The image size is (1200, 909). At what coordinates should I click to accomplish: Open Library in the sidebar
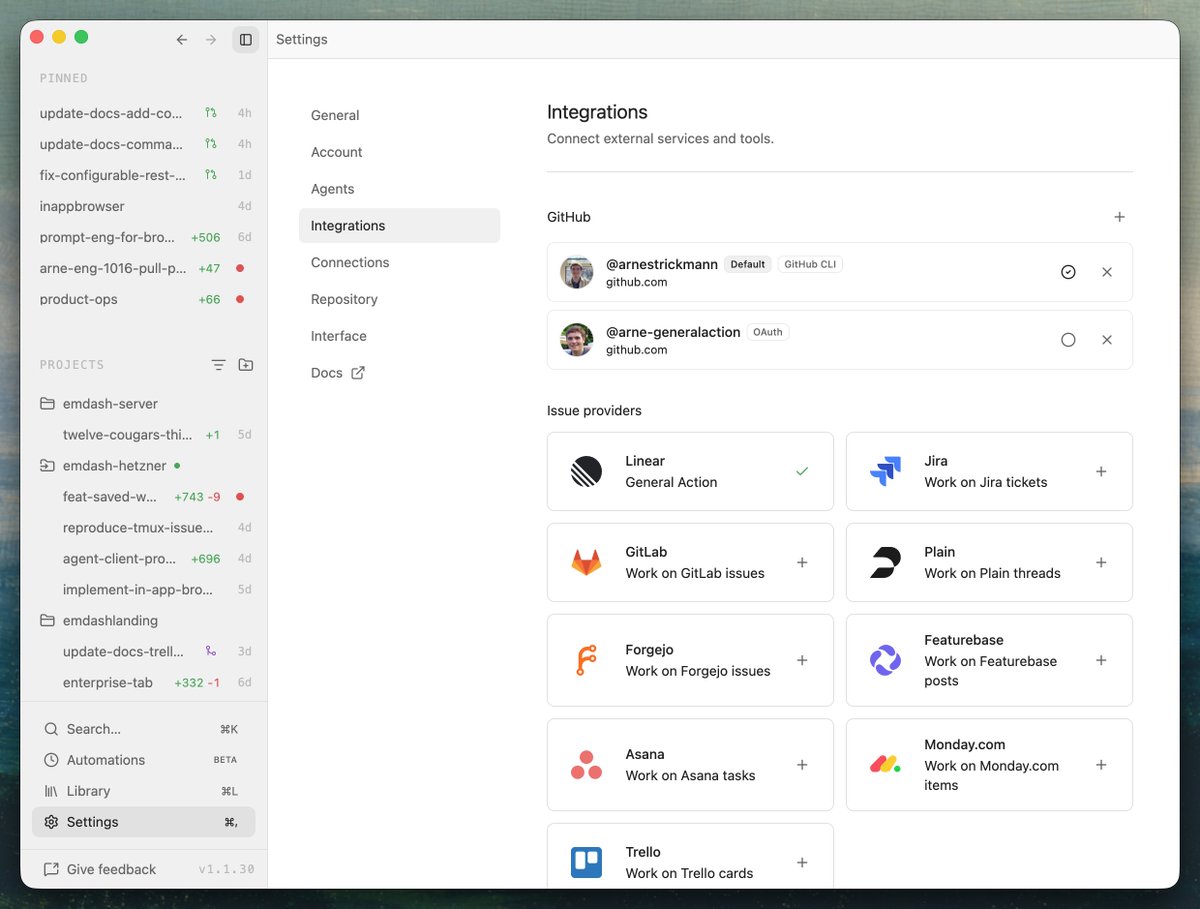click(x=144, y=791)
